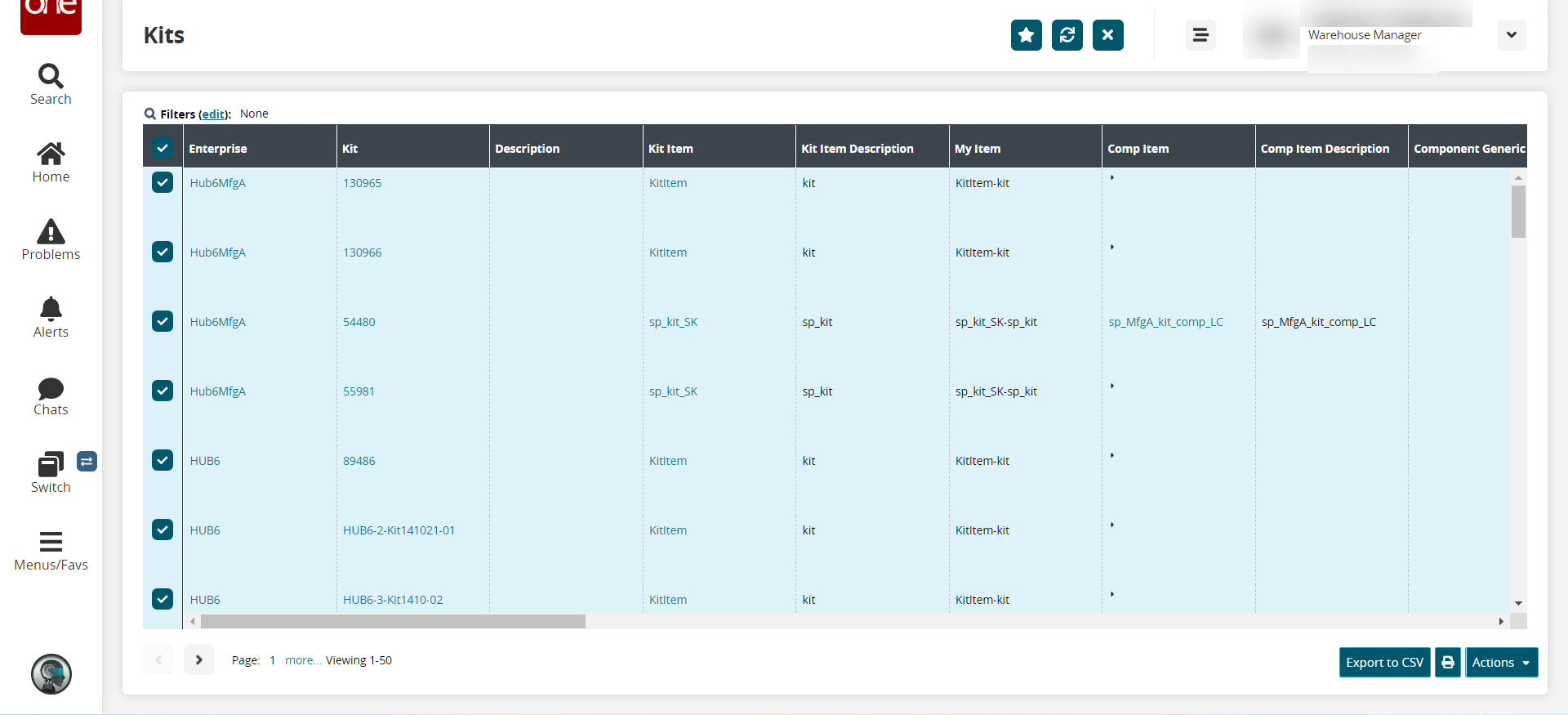Screen dimensions: 1568x715
Task: Go to Home from sidebar
Action: tap(51, 163)
